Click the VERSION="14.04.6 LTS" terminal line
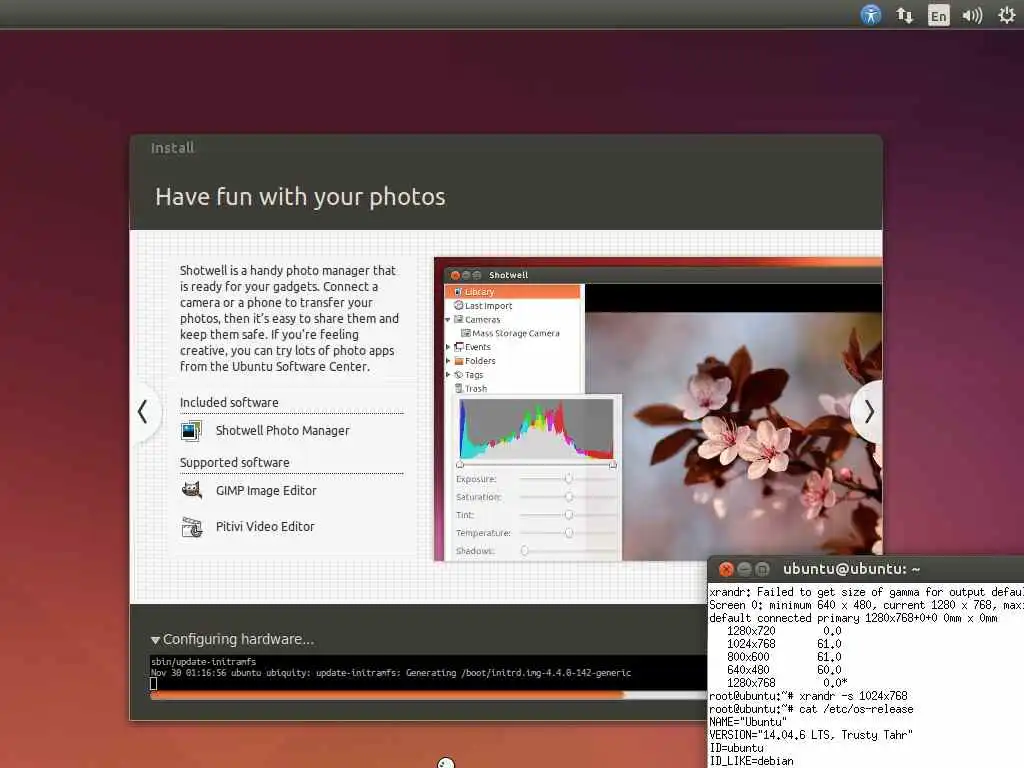The height and width of the screenshot is (768, 1024). (x=811, y=735)
